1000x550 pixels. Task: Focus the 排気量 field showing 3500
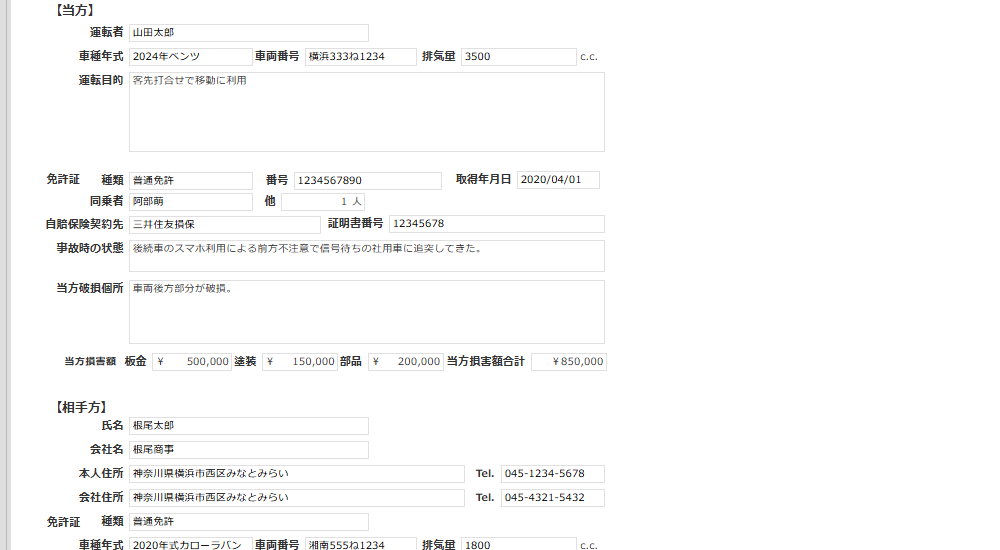pos(518,57)
